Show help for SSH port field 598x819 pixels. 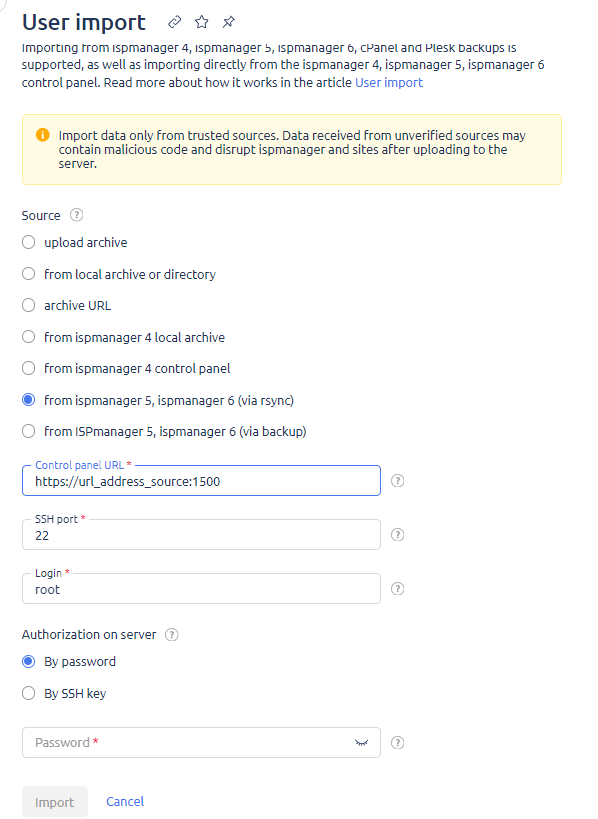point(397,535)
